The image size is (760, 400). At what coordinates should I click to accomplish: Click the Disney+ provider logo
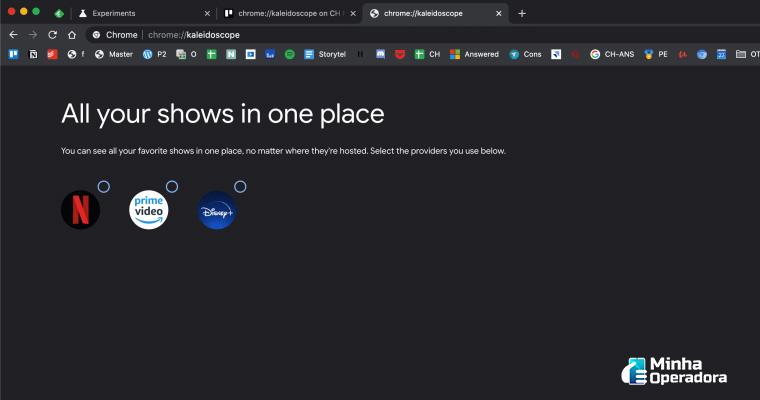click(x=217, y=210)
